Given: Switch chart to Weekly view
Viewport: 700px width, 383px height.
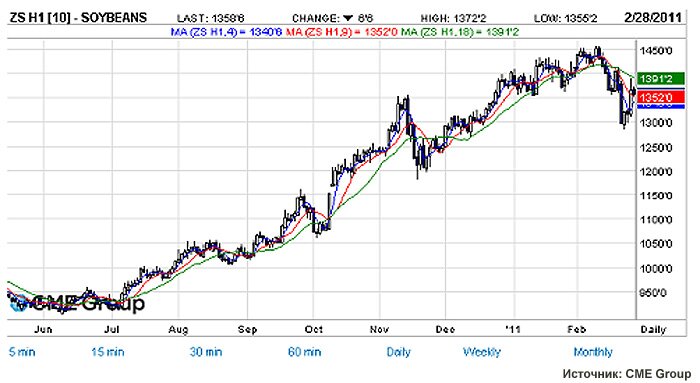Looking at the screenshot, I should (482, 352).
